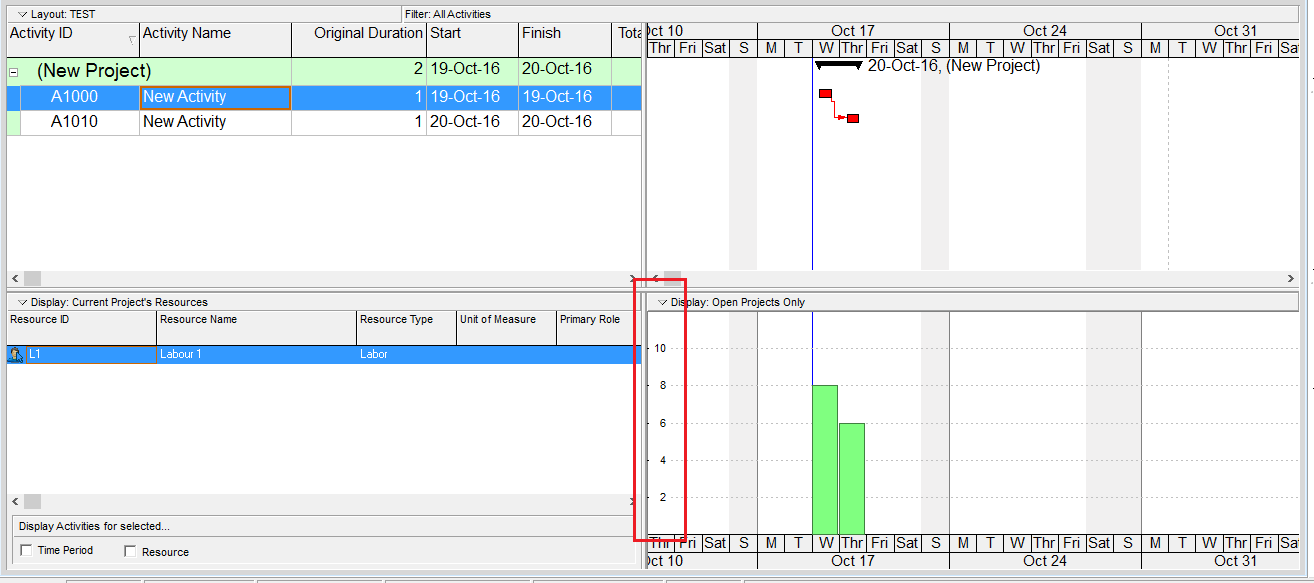
Task: Collapse the (New Project) group row
Action: (x=13, y=72)
